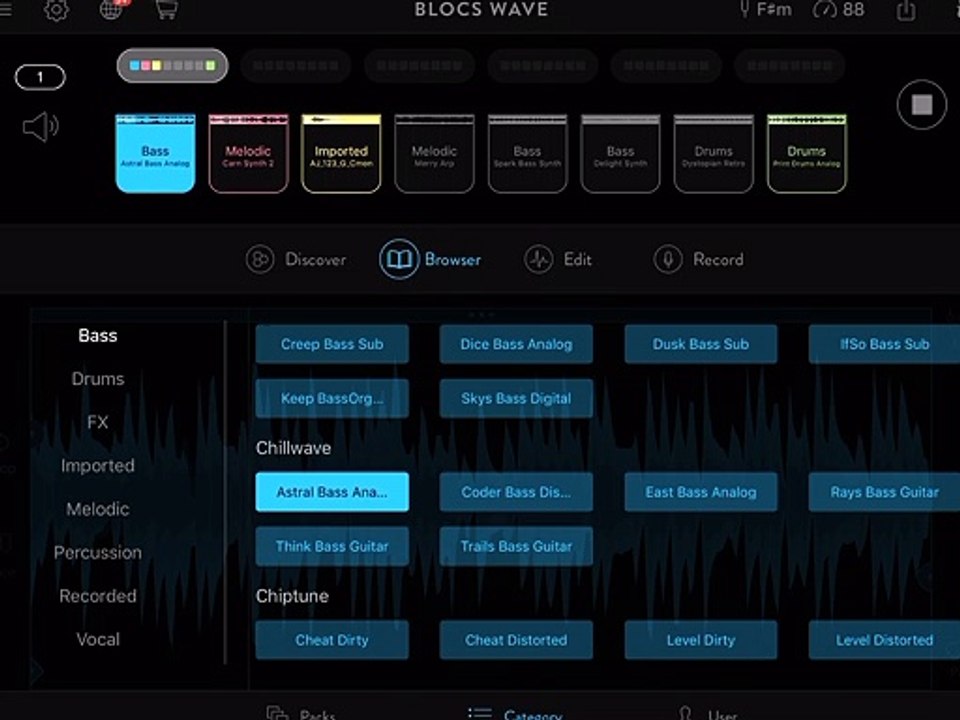Toggle the Melodic Merry Arp pad

pyautogui.click(x=435, y=154)
